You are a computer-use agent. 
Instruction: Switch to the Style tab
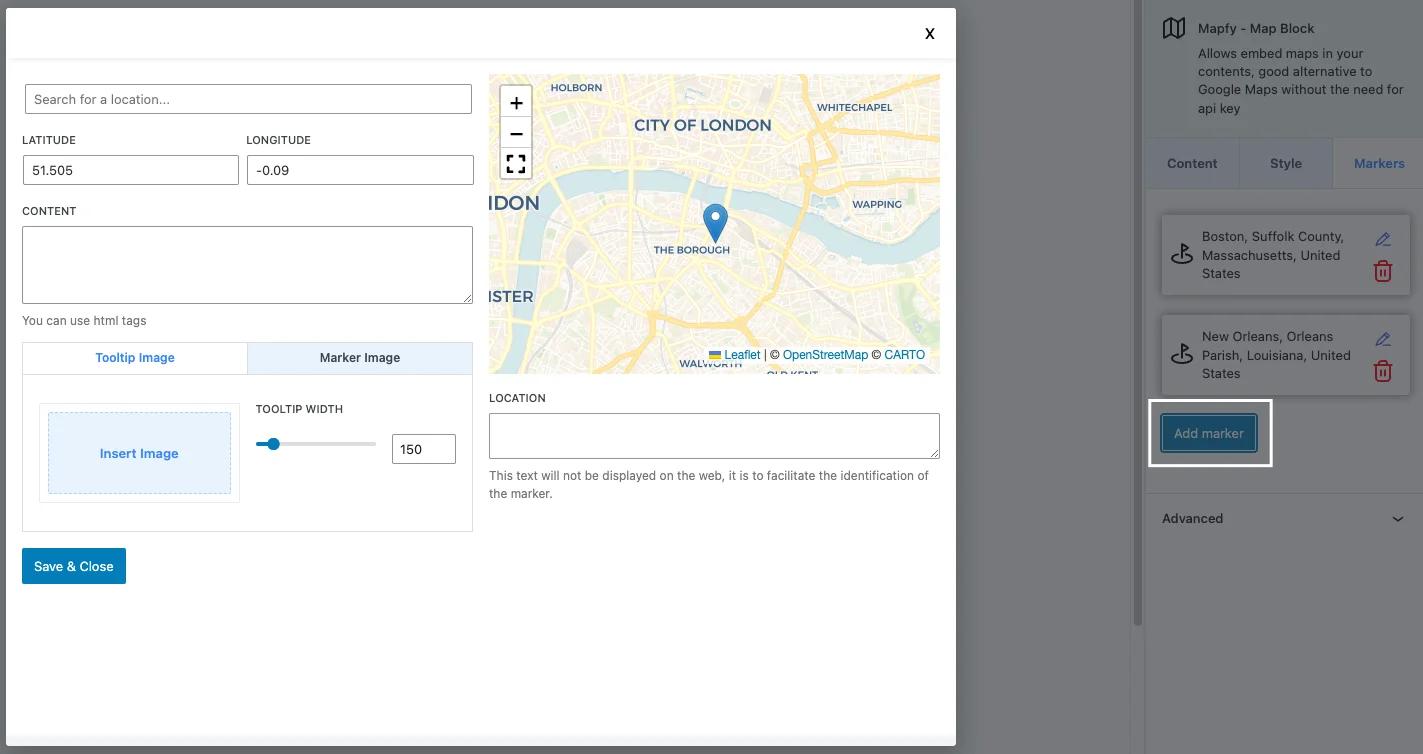click(1285, 163)
